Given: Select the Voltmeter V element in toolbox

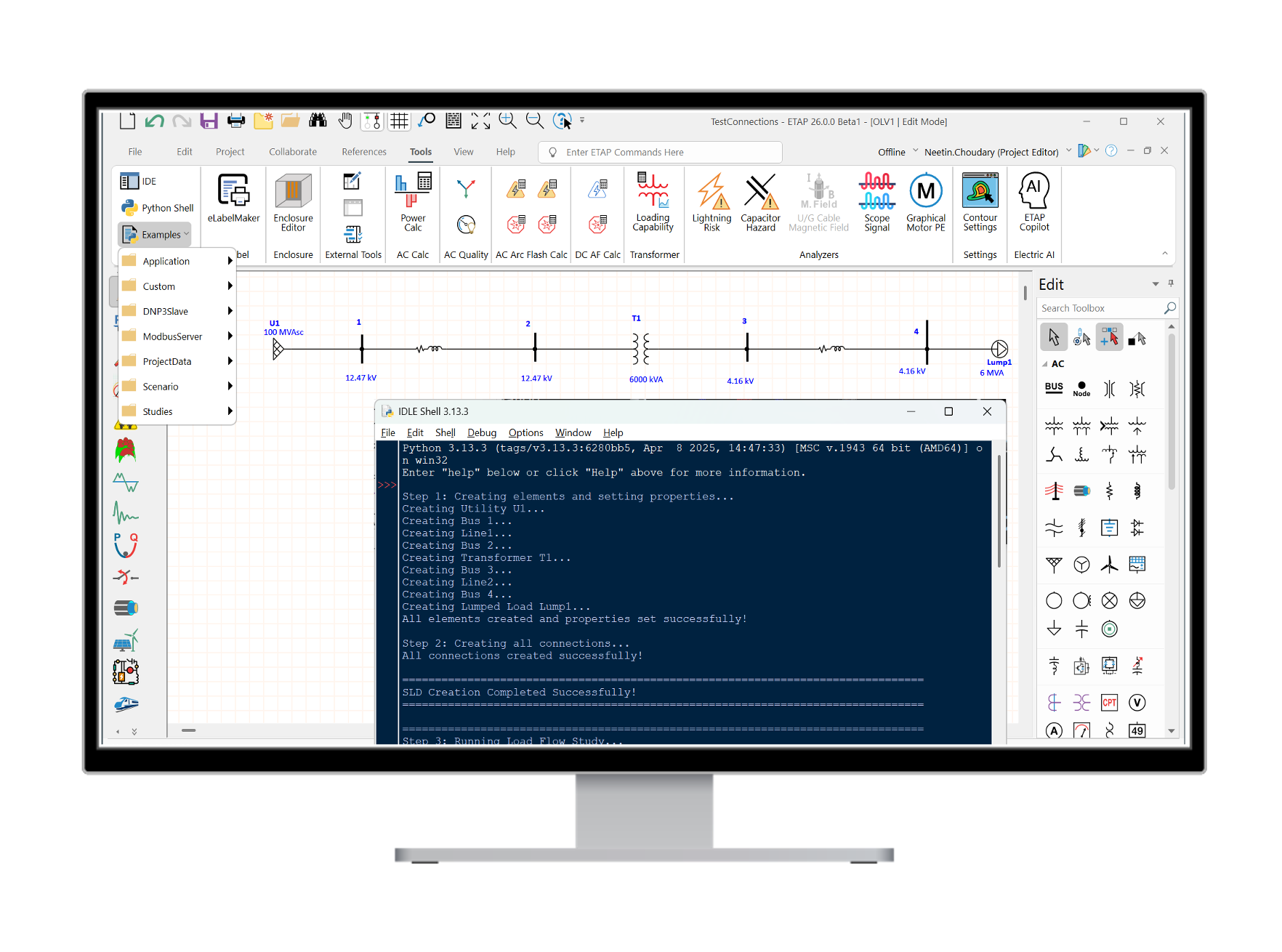Looking at the screenshot, I should click(x=1137, y=702).
